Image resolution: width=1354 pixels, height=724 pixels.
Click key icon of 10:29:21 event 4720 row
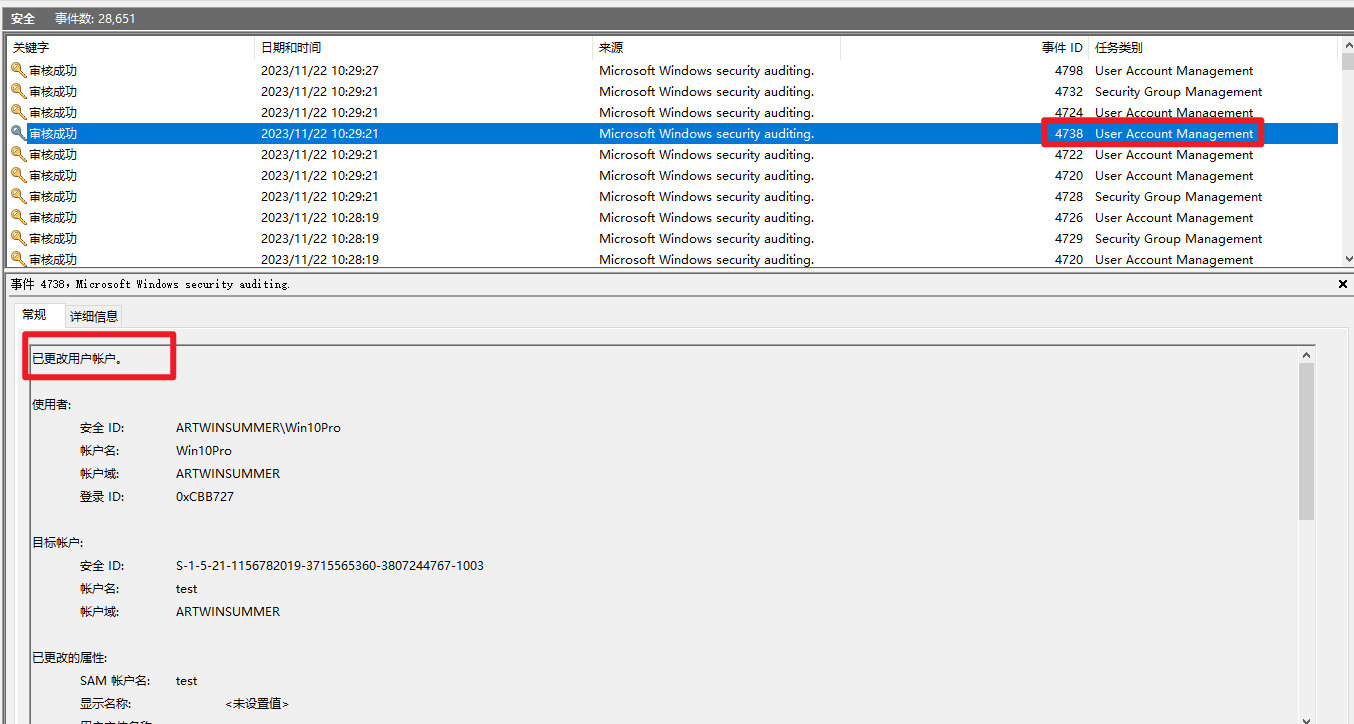pyautogui.click(x=18, y=176)
